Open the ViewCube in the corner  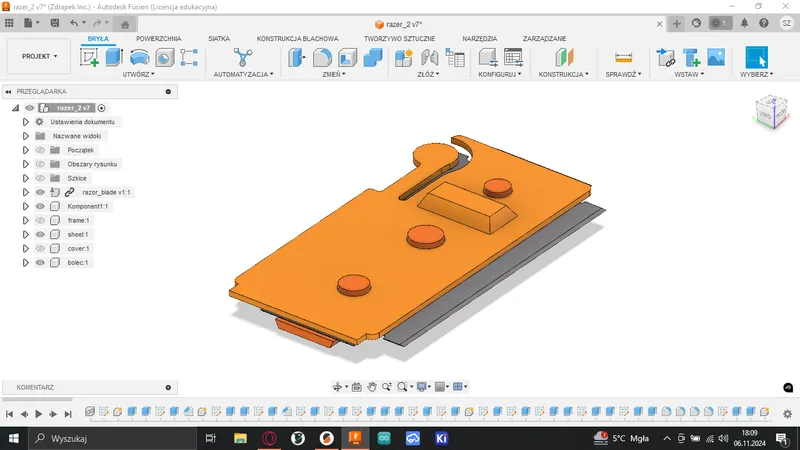pos(769,112)
